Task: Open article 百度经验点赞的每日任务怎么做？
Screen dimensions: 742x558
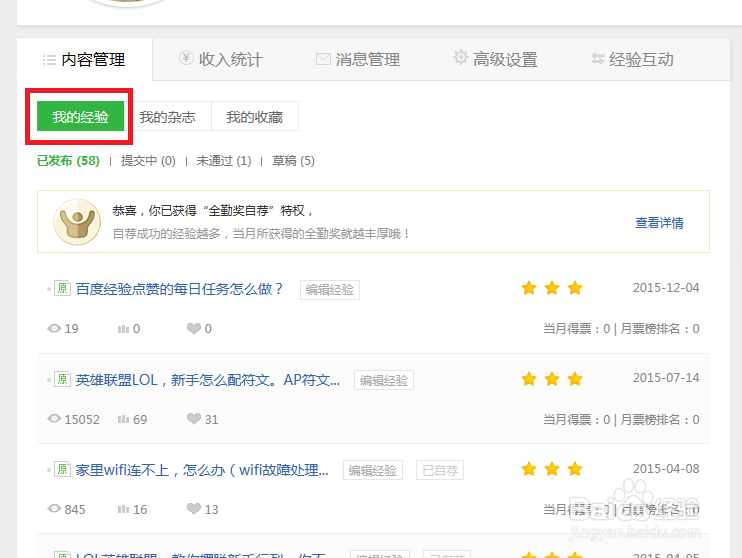Action: click(x=179, y=289)
